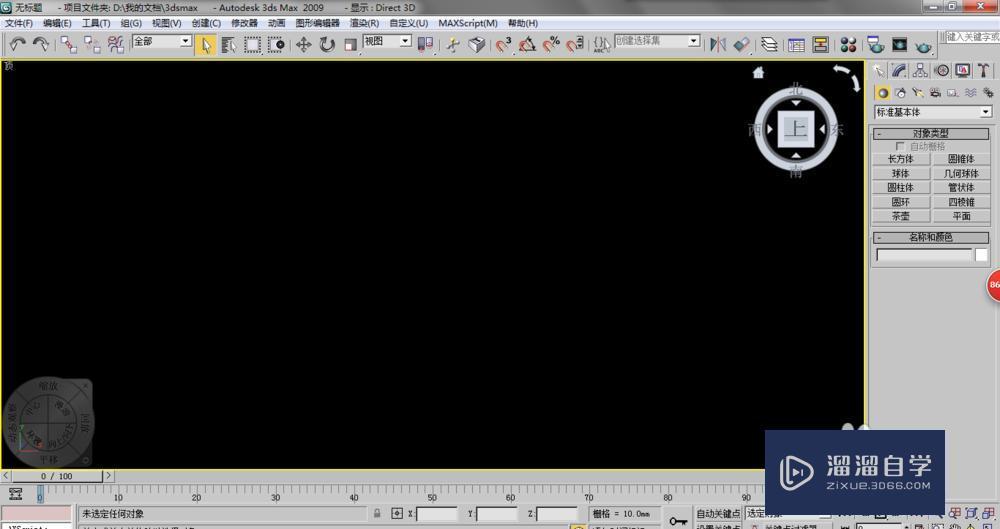Open the 视图(V) menu

point(166,23)
